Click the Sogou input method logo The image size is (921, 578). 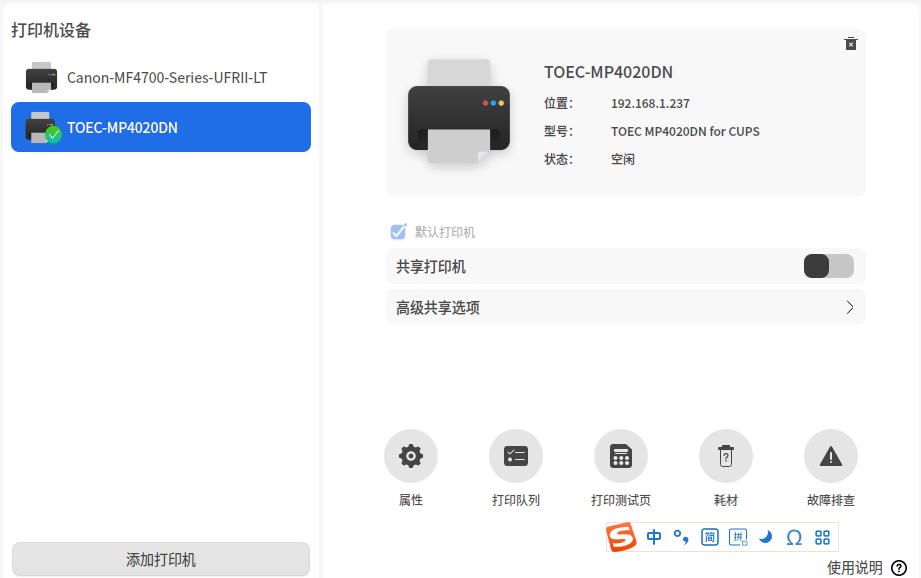click(x=621, y=537)
